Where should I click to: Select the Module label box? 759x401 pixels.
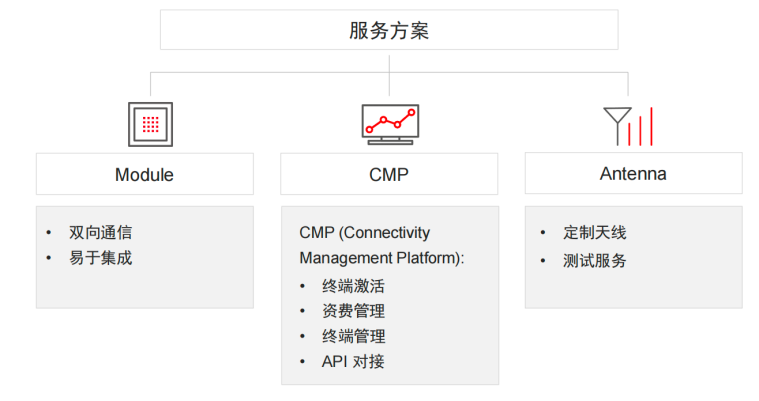pos(144,174)
